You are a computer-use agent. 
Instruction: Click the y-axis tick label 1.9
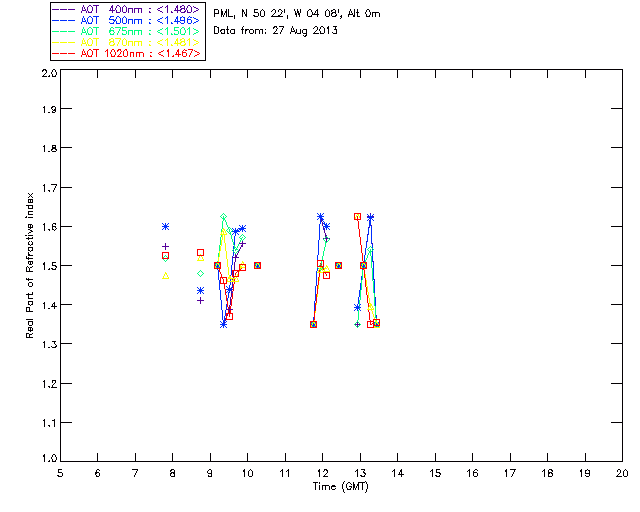coord(49,109)
